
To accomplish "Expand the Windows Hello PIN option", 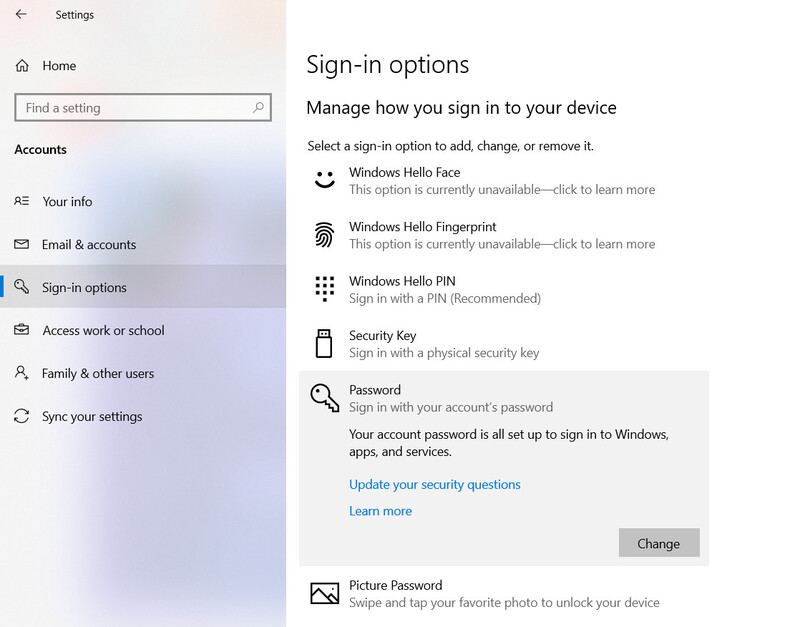I will tap(504, 289).
